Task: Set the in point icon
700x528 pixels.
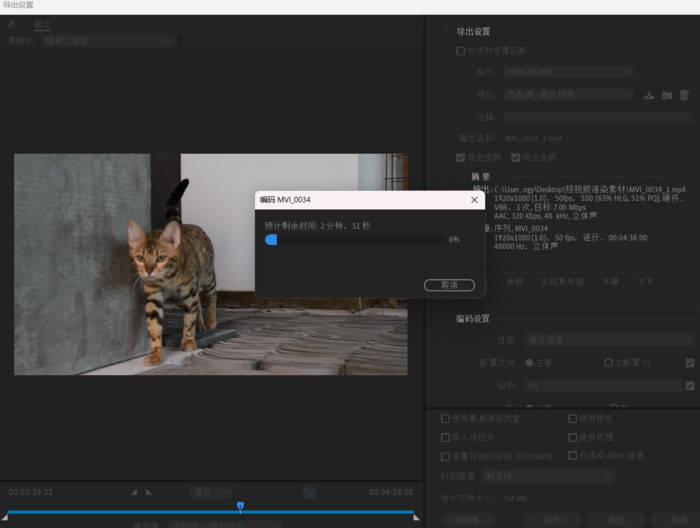Action: click(x=134, y=492)
